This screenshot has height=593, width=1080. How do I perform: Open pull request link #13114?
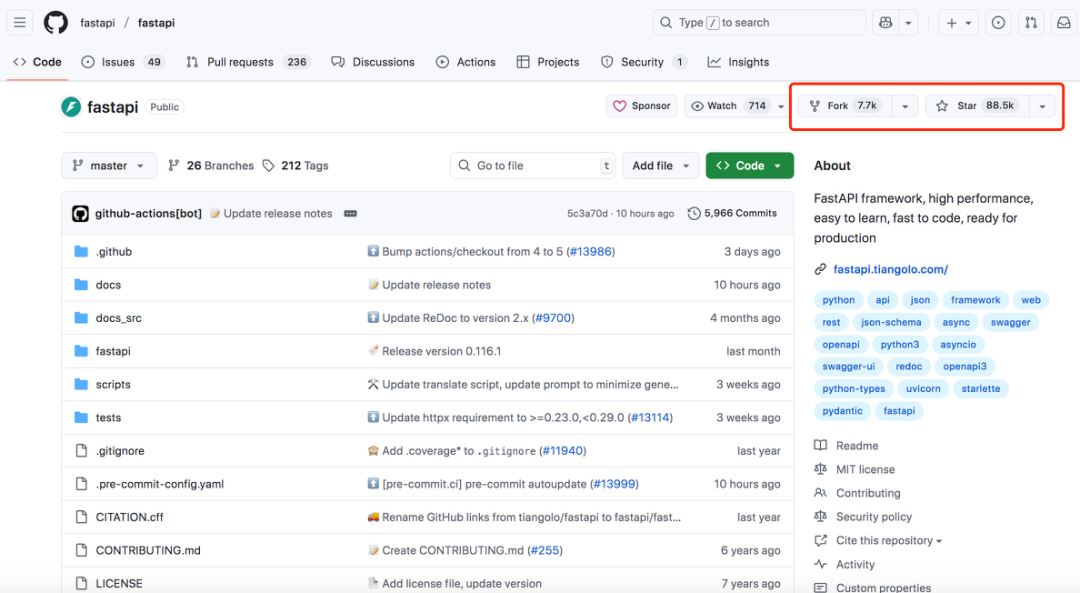(650, 417)
